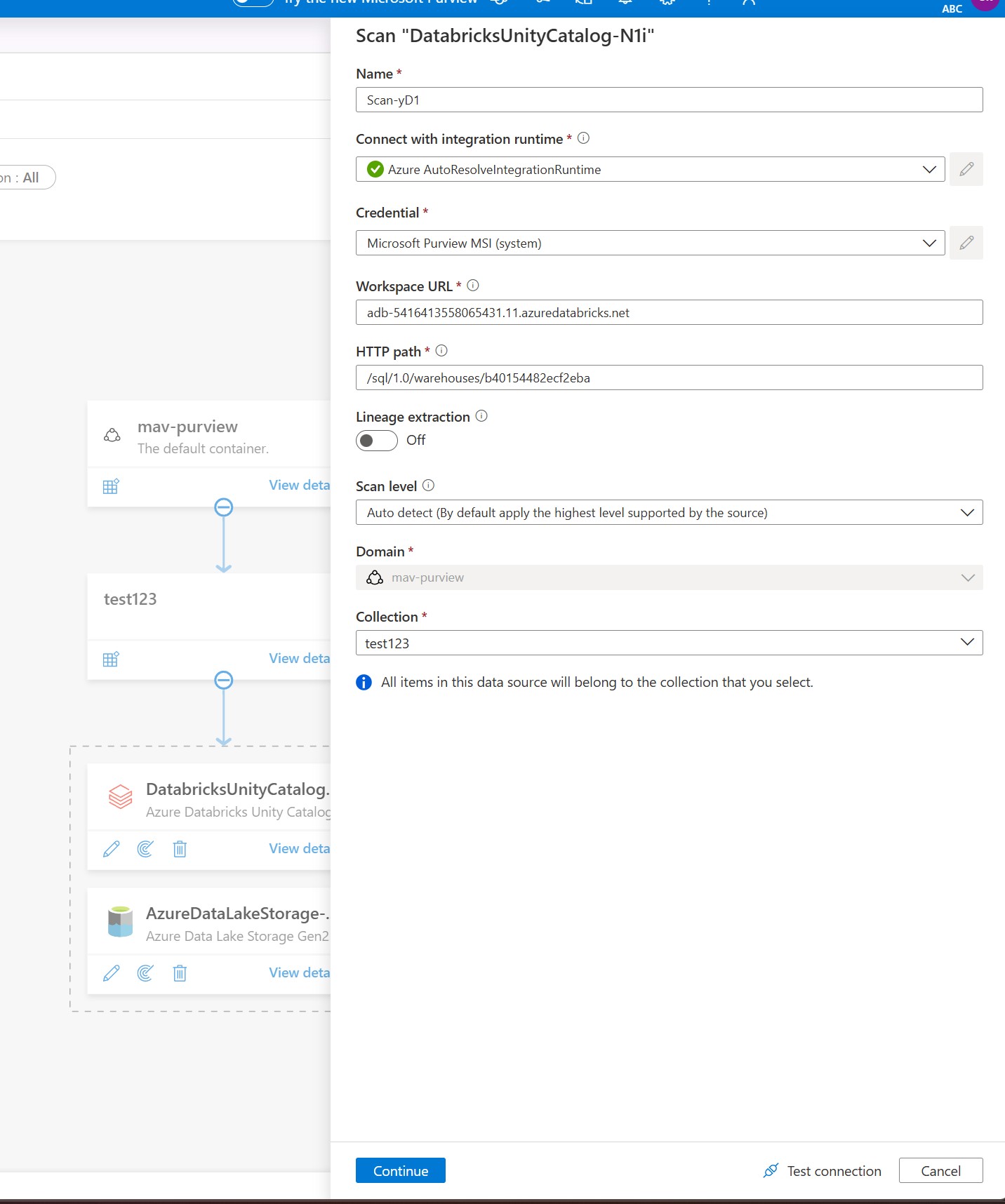Click register-source grid icon on mav-purview card
The image size is (1005, 1204).
(x=111, y=486)
